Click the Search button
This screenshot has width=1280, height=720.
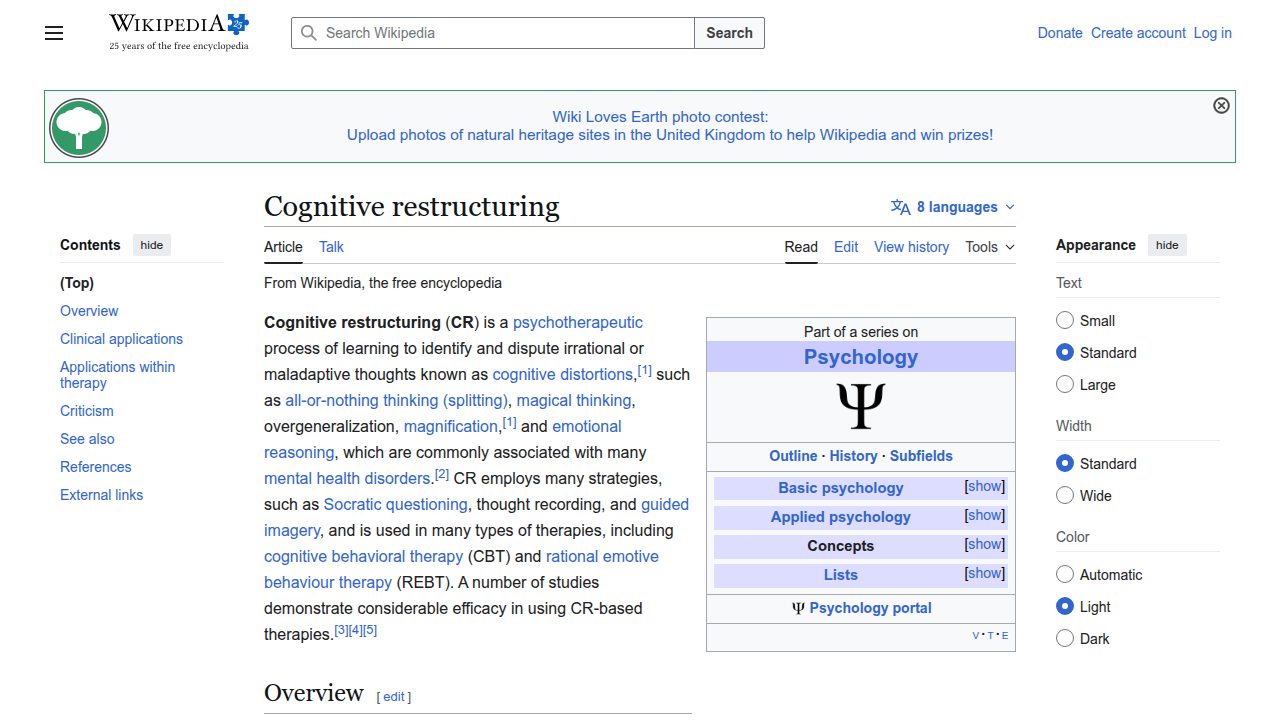coord(729,33)
